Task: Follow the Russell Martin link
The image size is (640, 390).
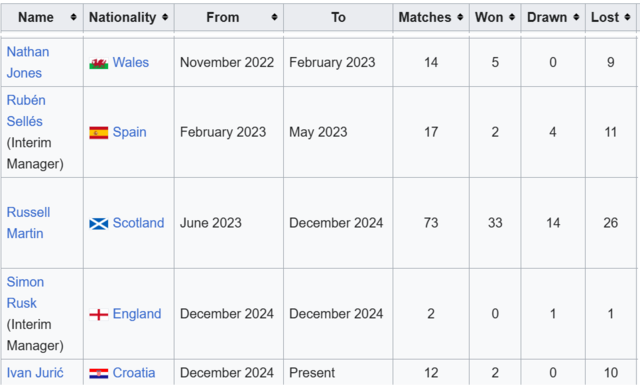Action: [28, 223]
